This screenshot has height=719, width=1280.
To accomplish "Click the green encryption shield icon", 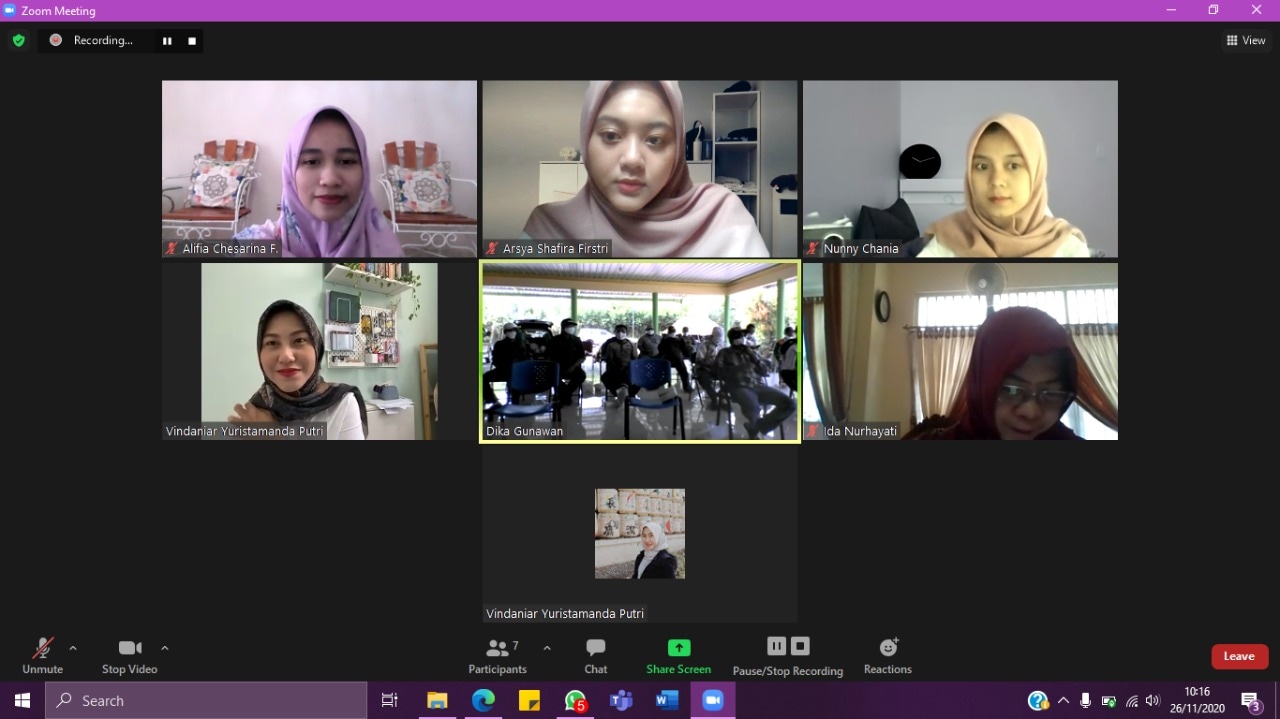I will (x=18, y=41).
